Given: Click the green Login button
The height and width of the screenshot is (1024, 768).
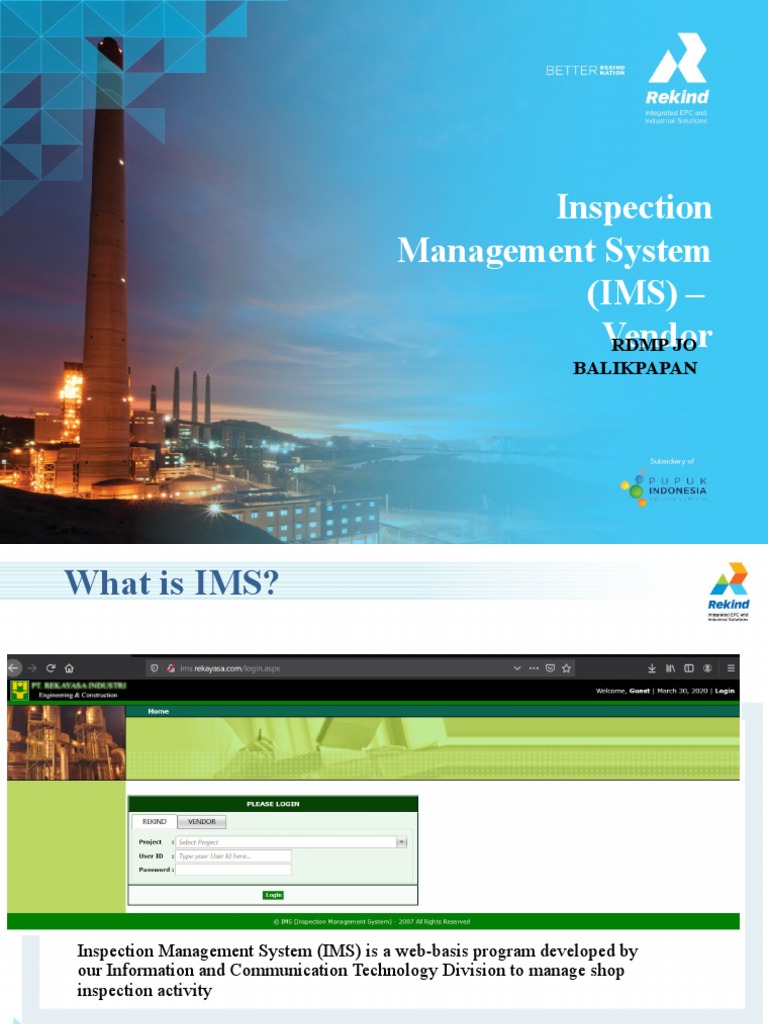Looking at the screenshot, I should [x=273, y=895].
